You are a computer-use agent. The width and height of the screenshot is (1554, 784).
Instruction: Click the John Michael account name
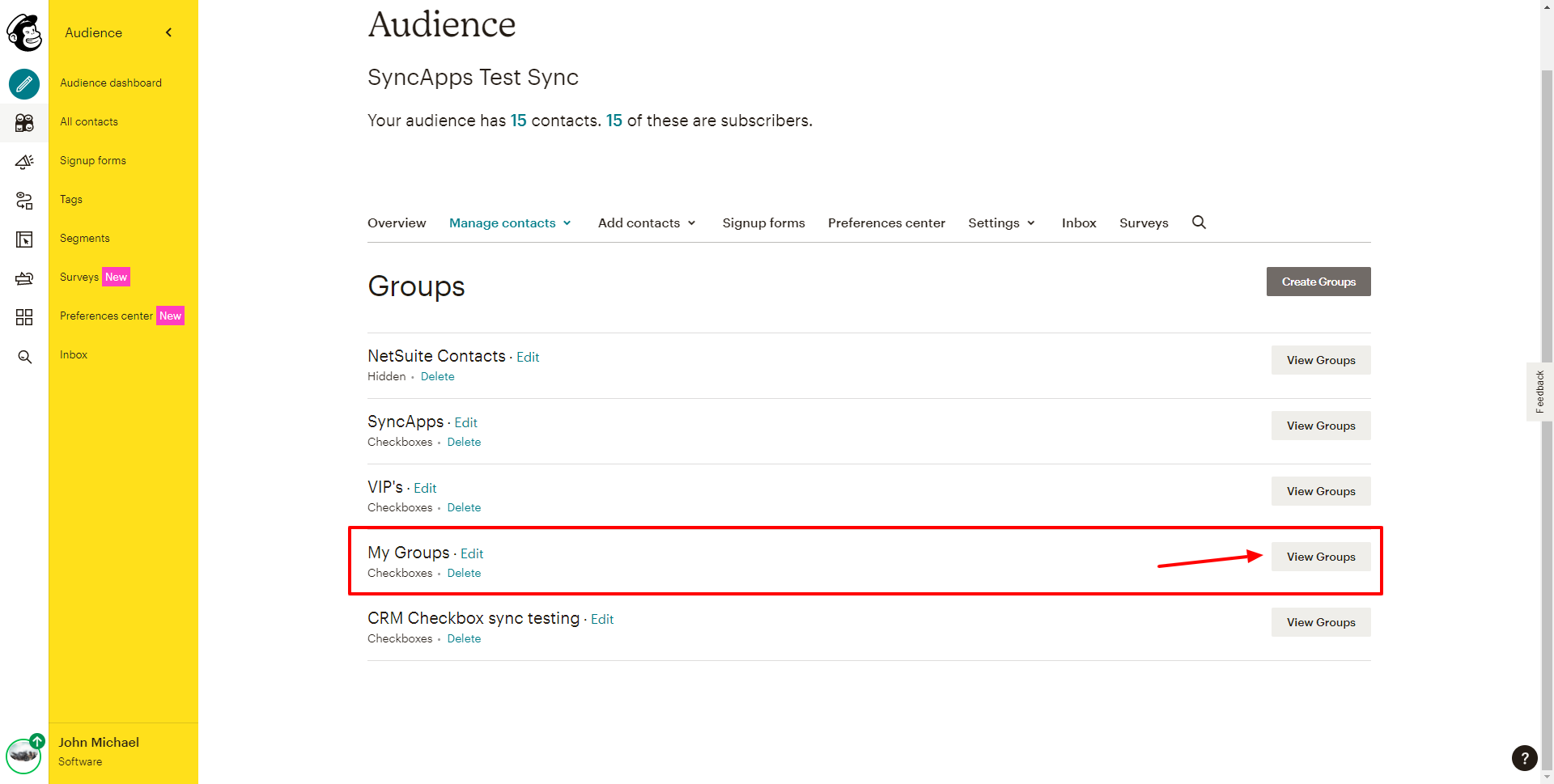(99, 742)
